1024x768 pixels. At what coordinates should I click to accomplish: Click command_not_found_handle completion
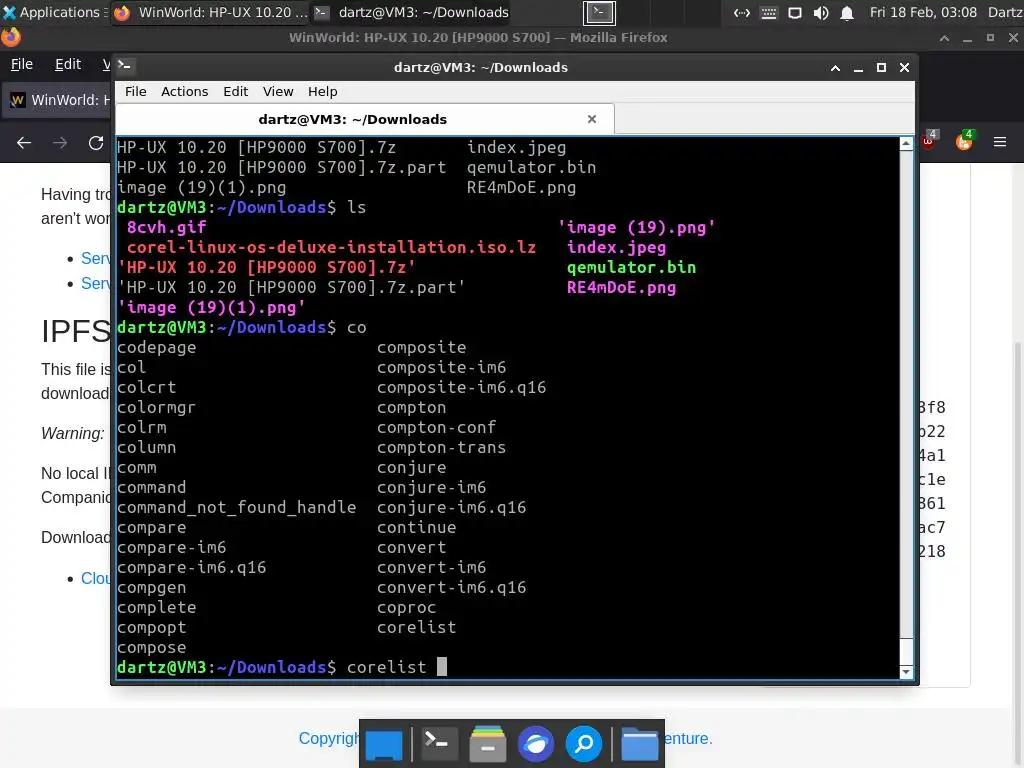click(236, 507)
